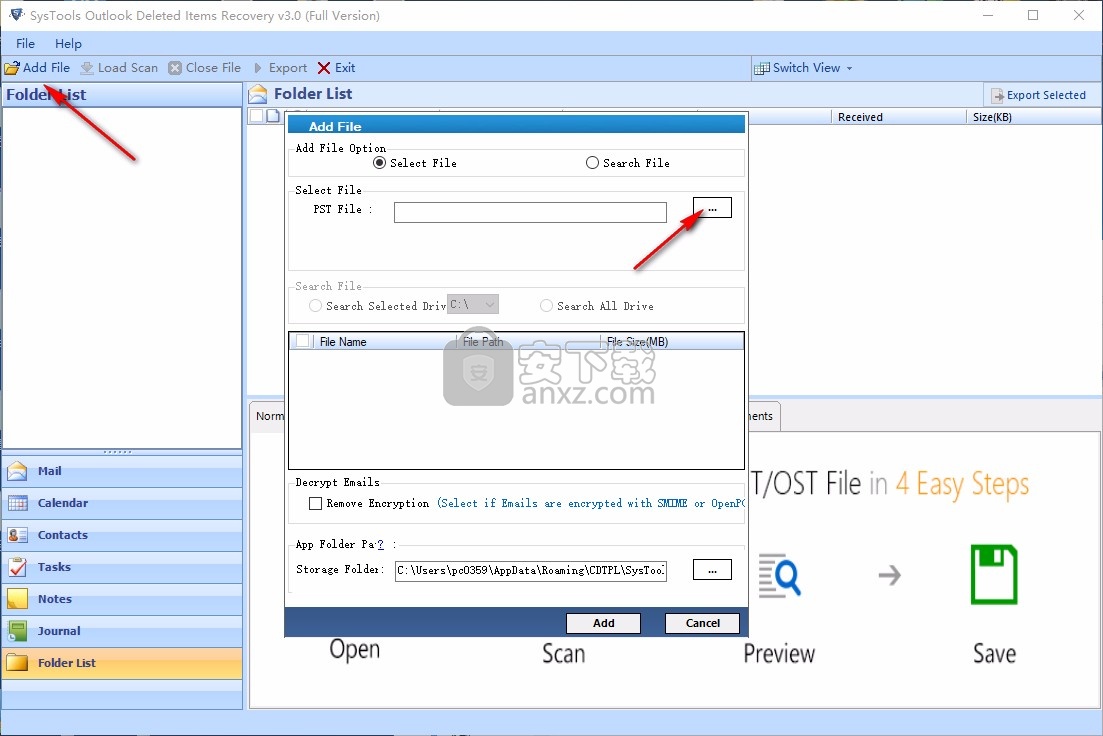Choose Search Selected Drive radio button
The width and height of the screenshot is (1103, 736).
[315, 306]
